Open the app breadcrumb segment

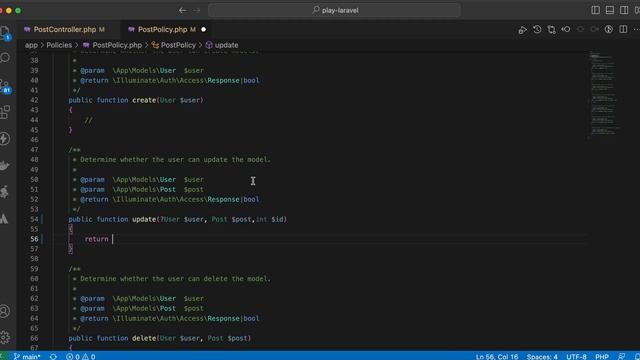[31, 45]
